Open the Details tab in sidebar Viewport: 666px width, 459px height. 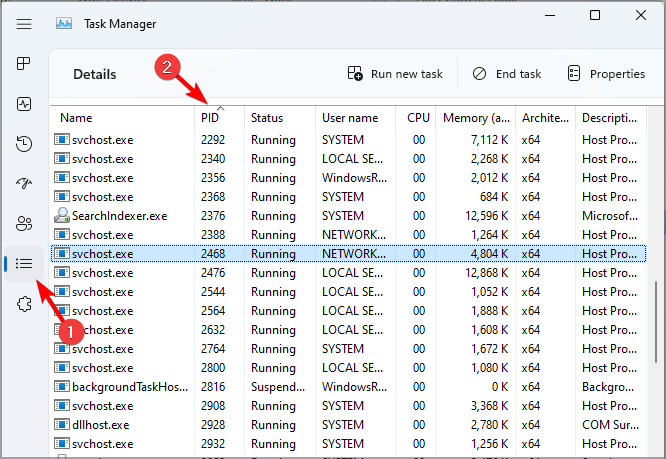click(24, 264)
